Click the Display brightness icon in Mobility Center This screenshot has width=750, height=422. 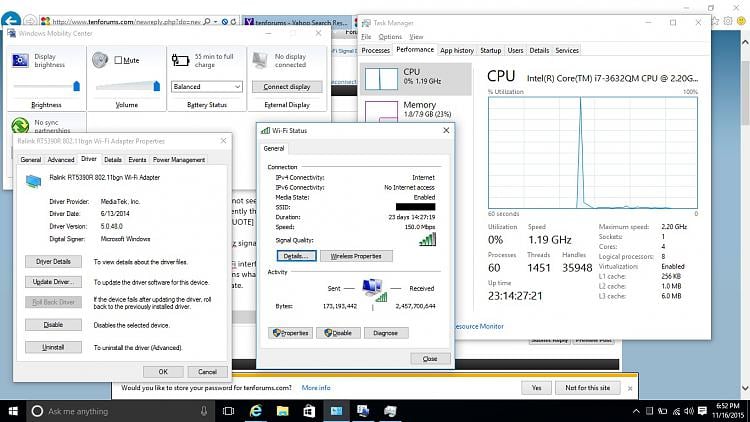(20, 60)
